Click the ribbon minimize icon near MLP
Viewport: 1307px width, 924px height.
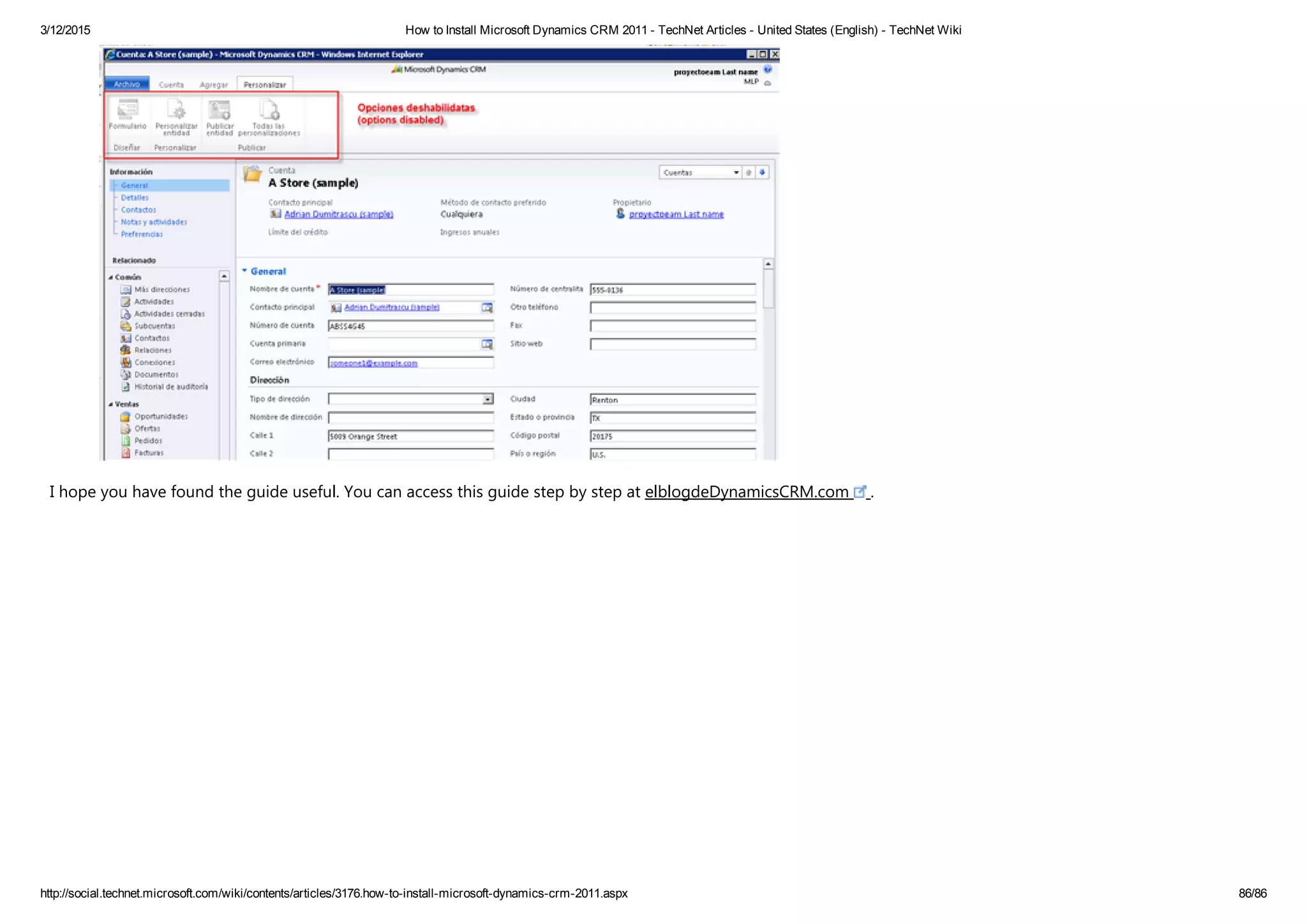point(768,83)
